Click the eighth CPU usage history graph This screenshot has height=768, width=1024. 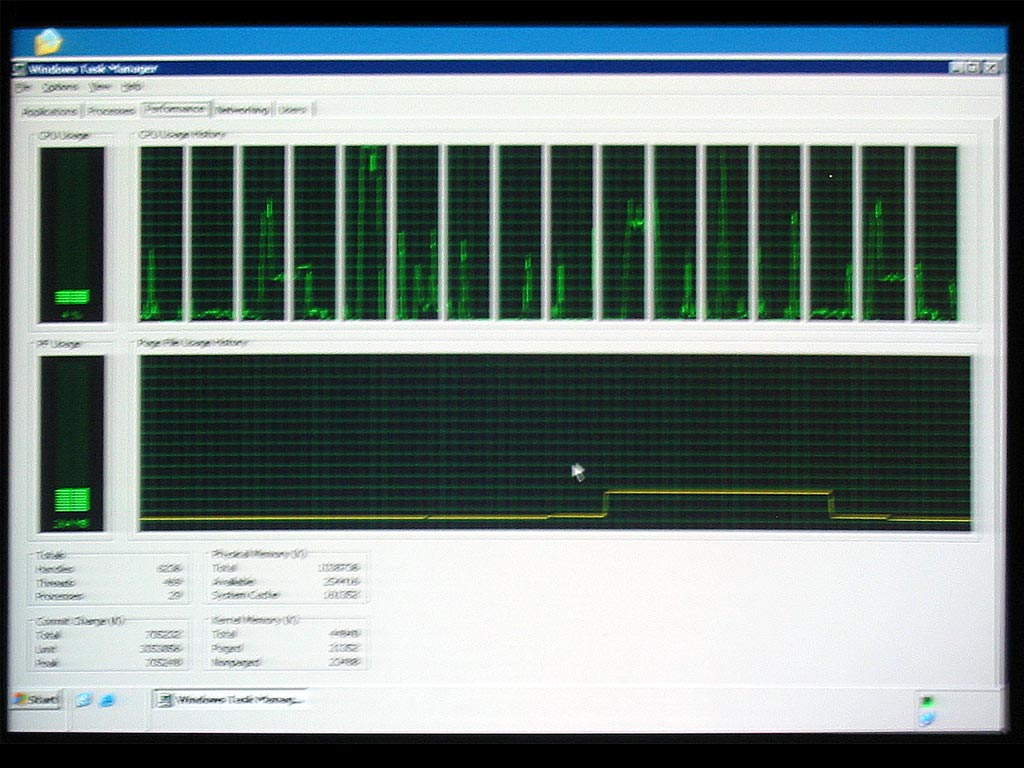[520, 232]
